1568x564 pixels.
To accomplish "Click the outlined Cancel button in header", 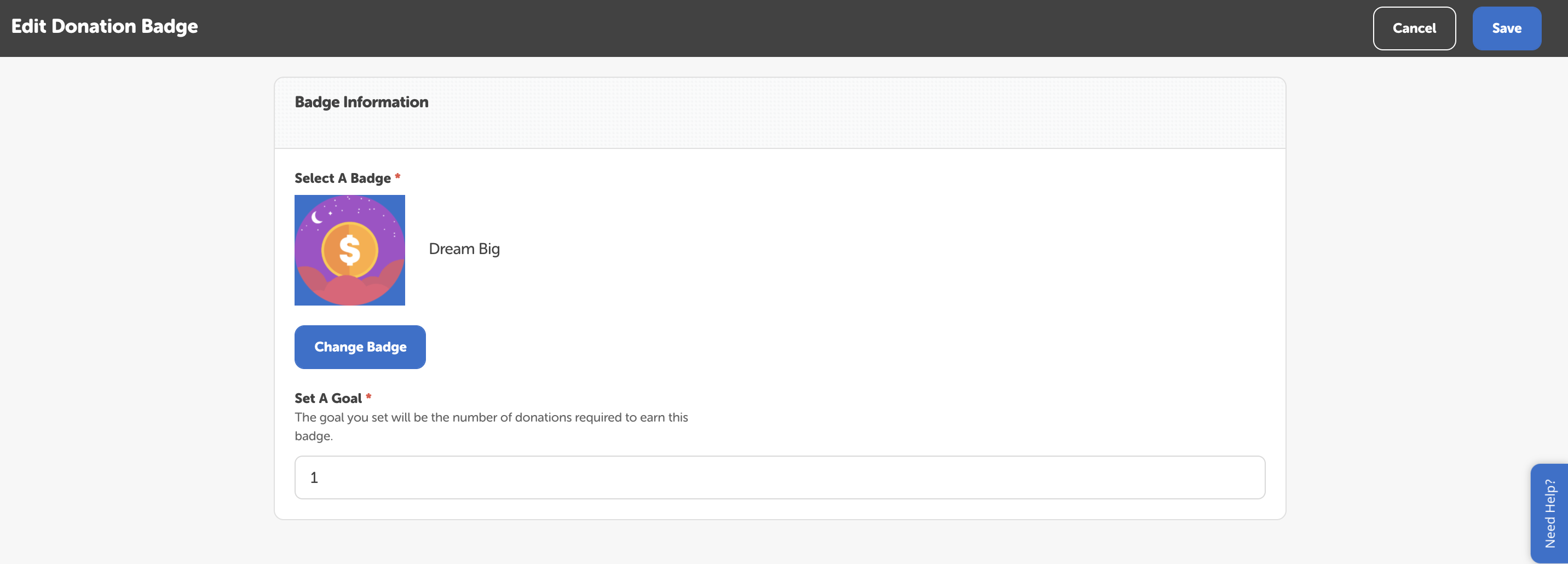I will pyautogui.click(x=1414, y=28).
